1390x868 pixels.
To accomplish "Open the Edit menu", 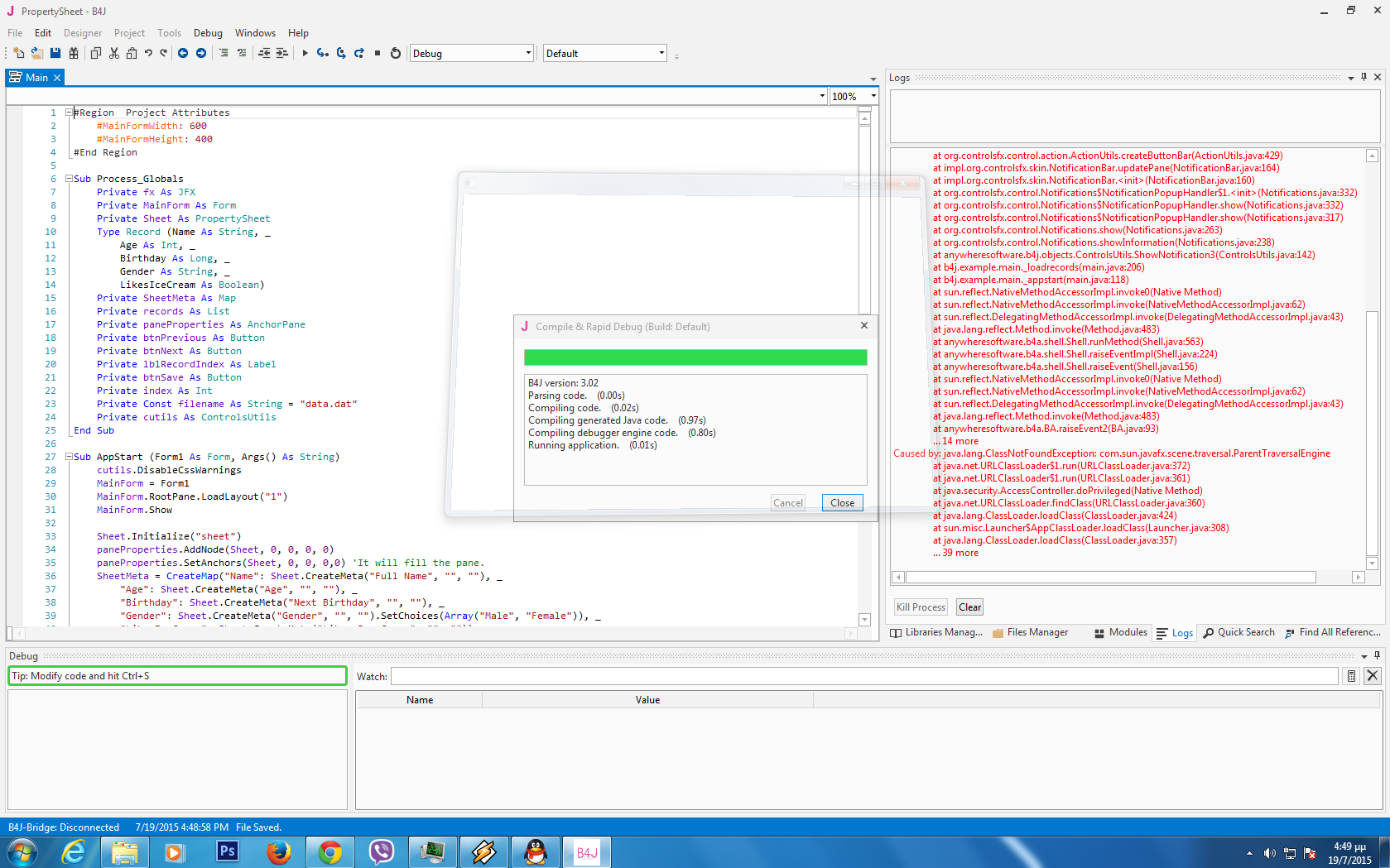I will click(43, 33).
